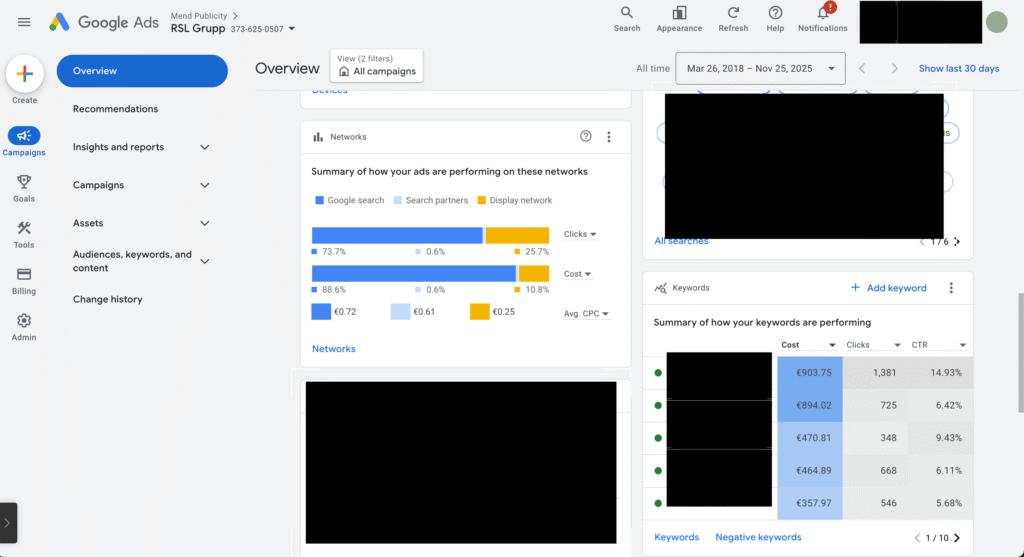The height and width of the screenshot is (557, 1024).
Task: Click Show last 30 days link
Action: [958, 69]
